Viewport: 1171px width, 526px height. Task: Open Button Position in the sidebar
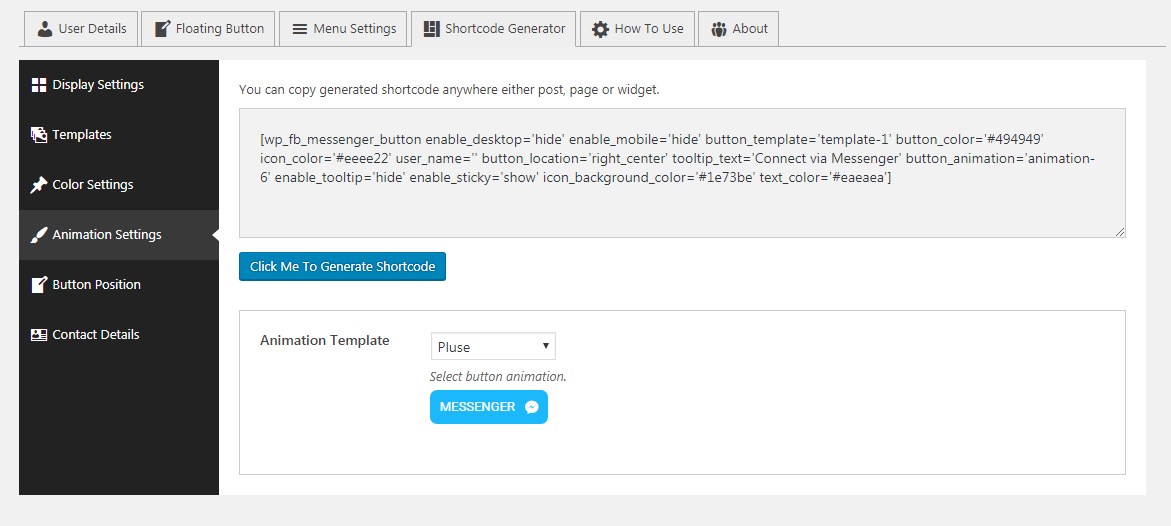coord(119,285)
